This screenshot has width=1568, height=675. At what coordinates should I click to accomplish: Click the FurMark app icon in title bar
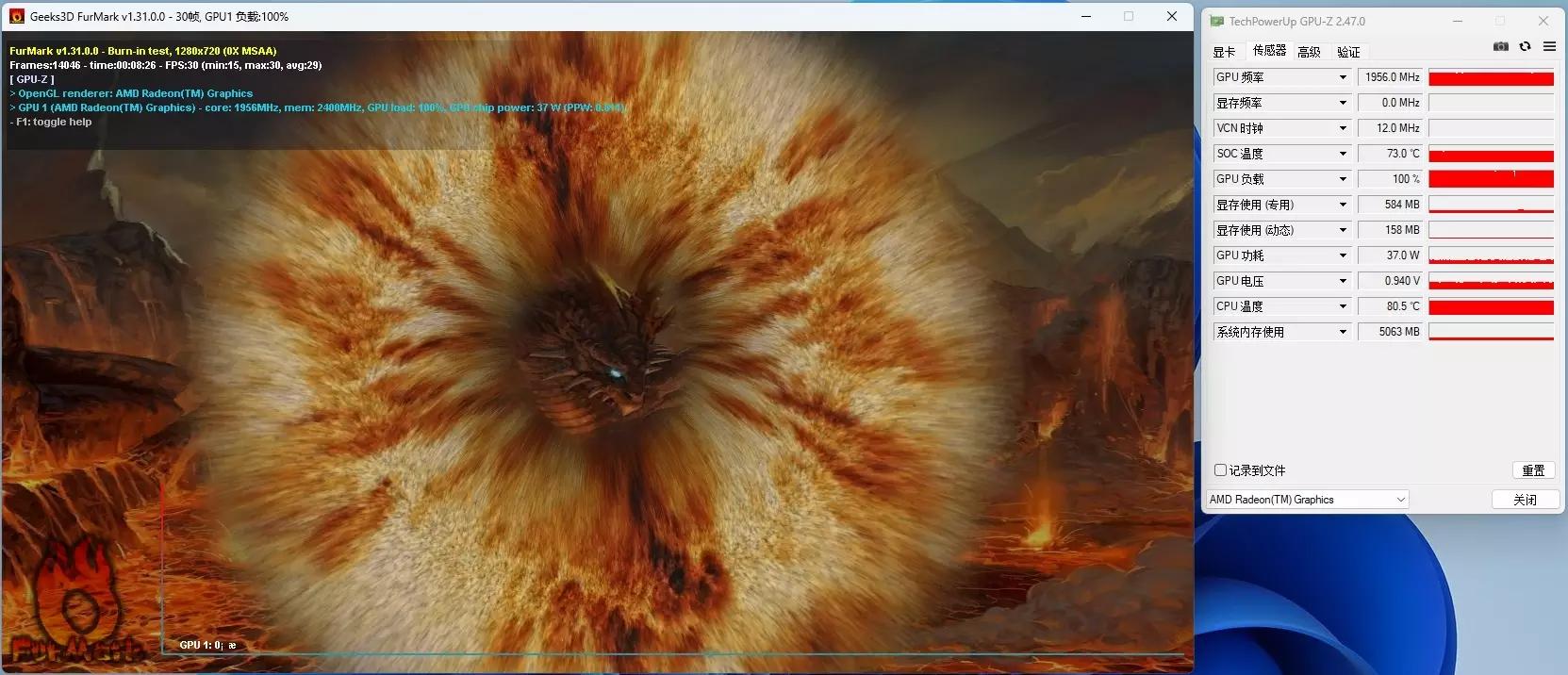[17, 16]
